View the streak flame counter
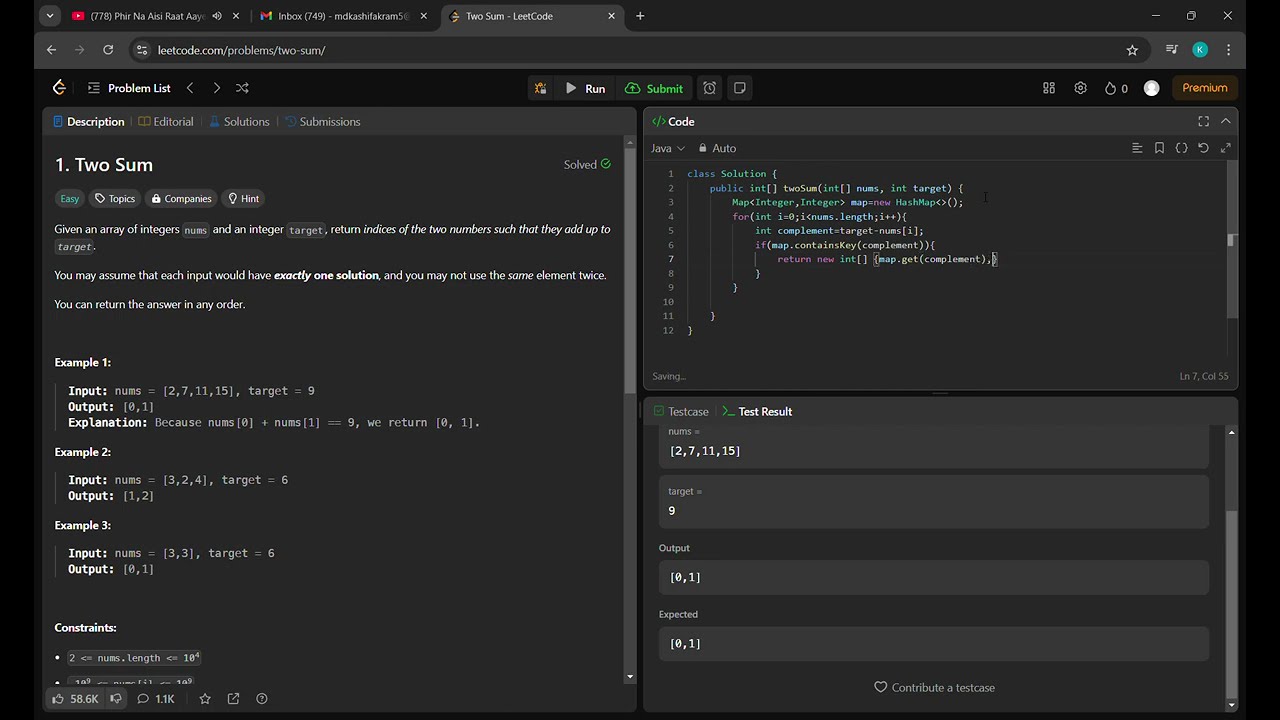The height and width of the screenshot is (720, 1280). [1116, 88]
